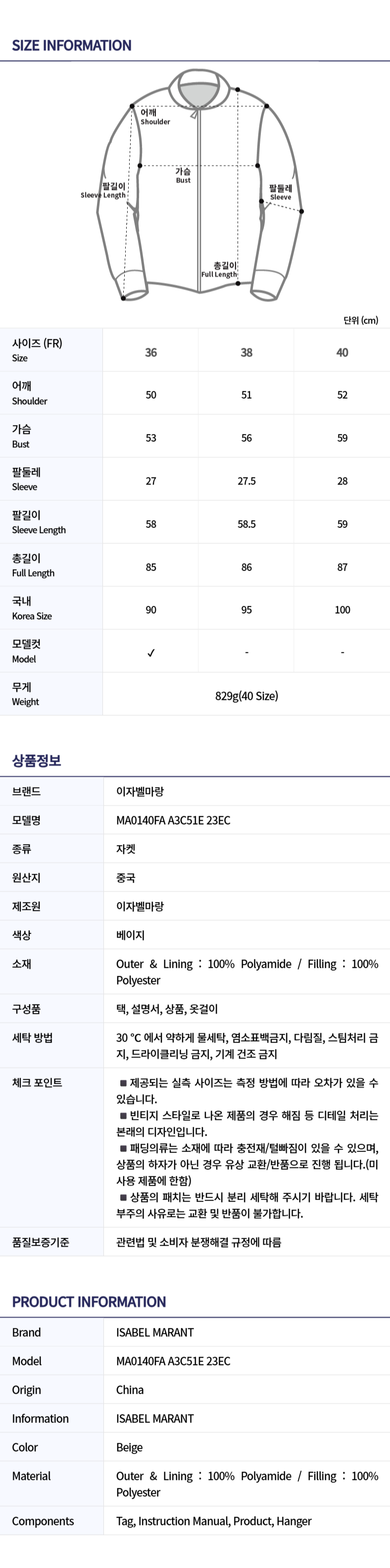The height and width of the screenshot is (1568, 390).
Task: Click the Sleeve Length label on the diagram
Action: pyautogui.click(x=103, y=191)
